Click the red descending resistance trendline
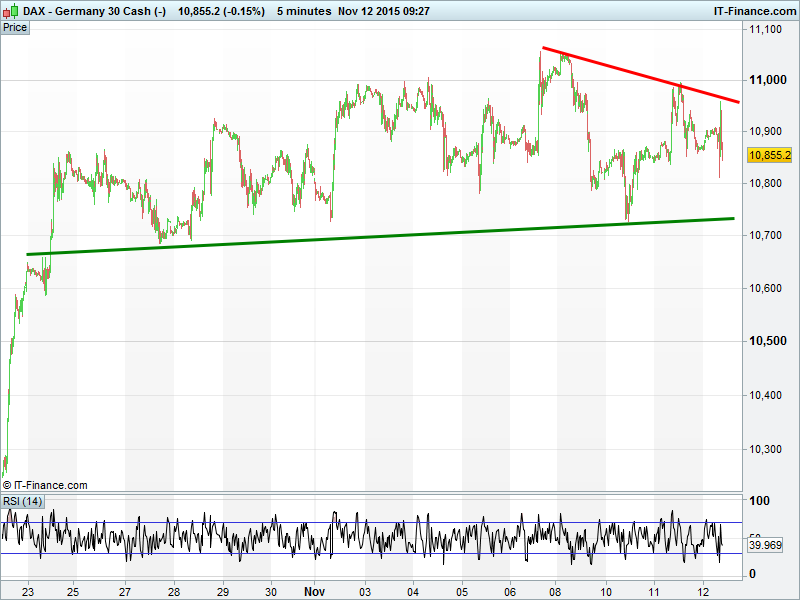800x600 pixels. [640, 74]
